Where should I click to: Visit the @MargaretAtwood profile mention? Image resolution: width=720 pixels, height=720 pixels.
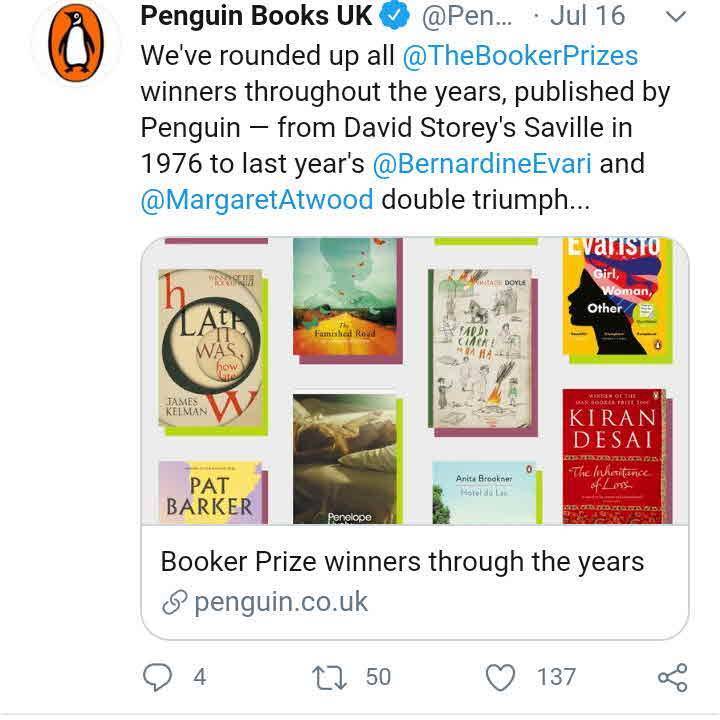(257, 198)
